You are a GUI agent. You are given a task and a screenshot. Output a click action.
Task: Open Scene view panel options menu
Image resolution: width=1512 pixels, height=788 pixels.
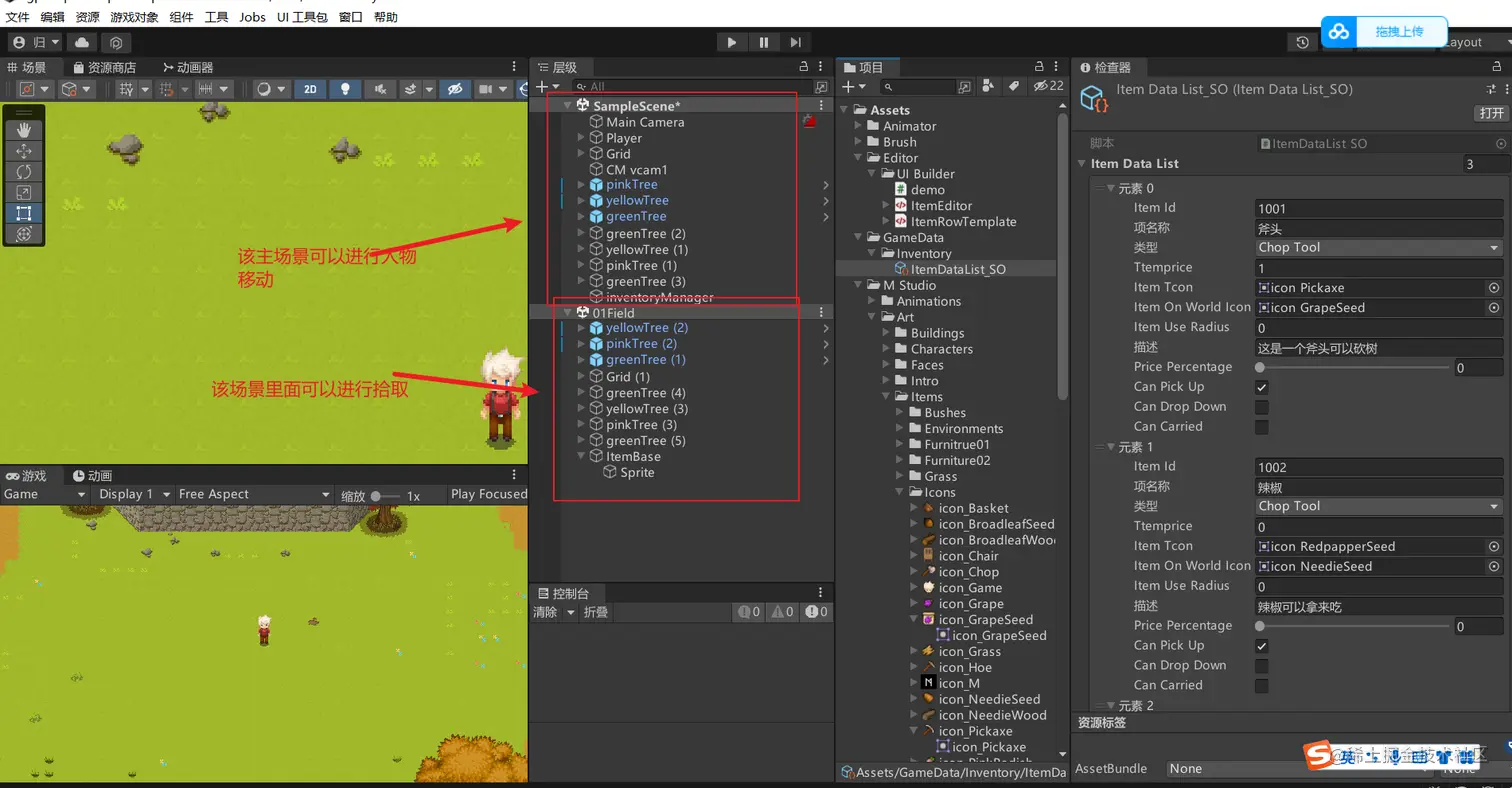pyautogui.click(x=516, y=67)
